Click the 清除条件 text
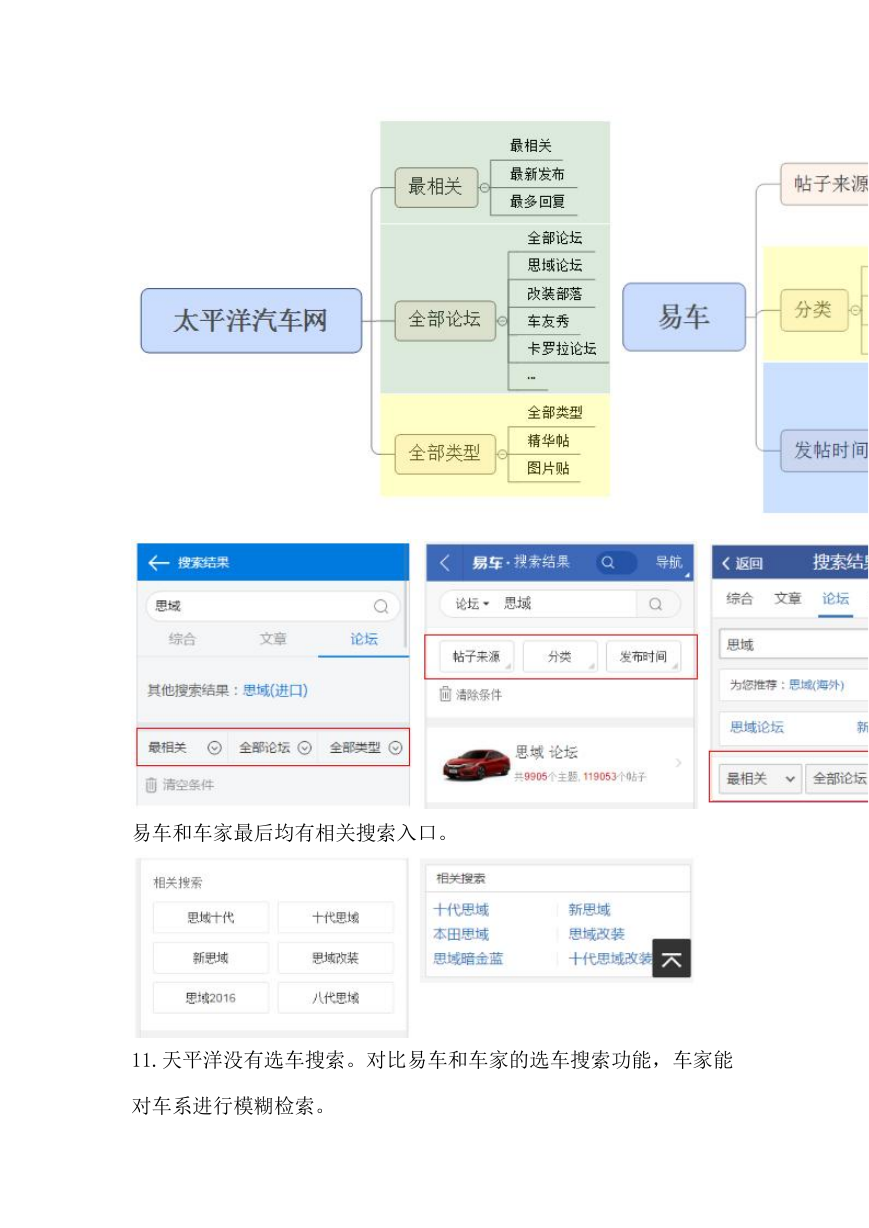Viewport: 869px width, 1228px height. [479, 694]
